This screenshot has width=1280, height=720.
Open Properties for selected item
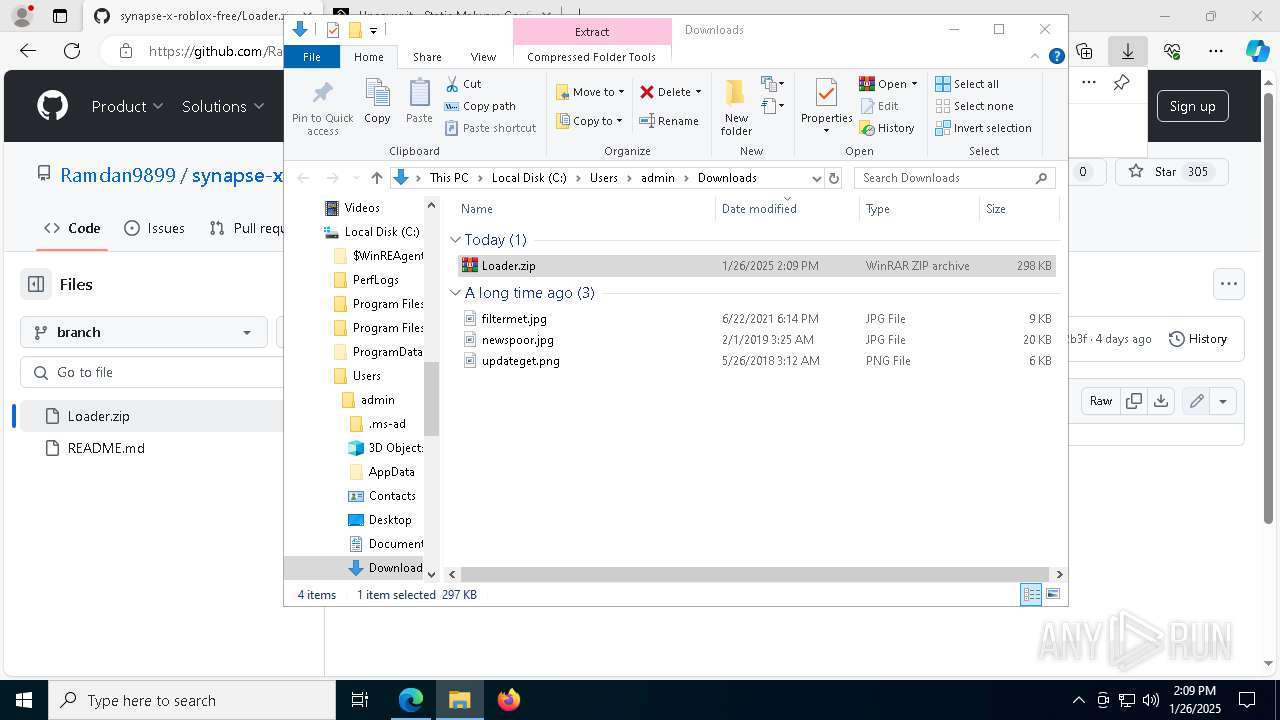click(x=826, y=108)
